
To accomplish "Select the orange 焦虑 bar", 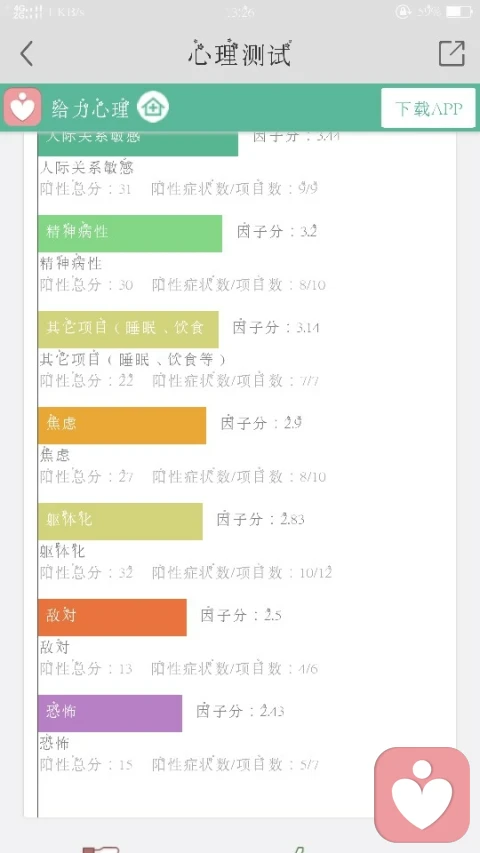I will point(122,425).
